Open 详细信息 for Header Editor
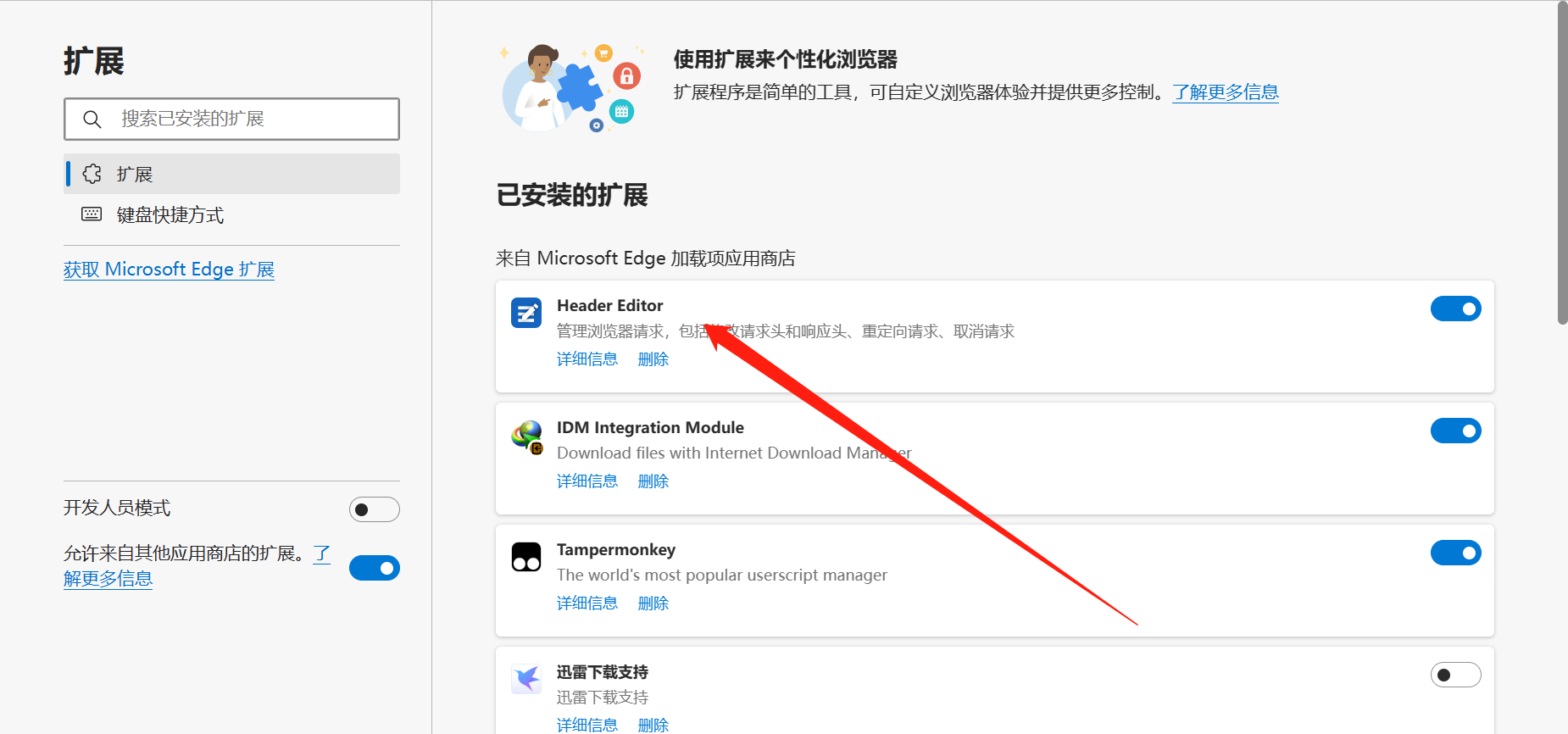Image resolution: width=1568 pixels, height=734 pixels. point(587,359)
